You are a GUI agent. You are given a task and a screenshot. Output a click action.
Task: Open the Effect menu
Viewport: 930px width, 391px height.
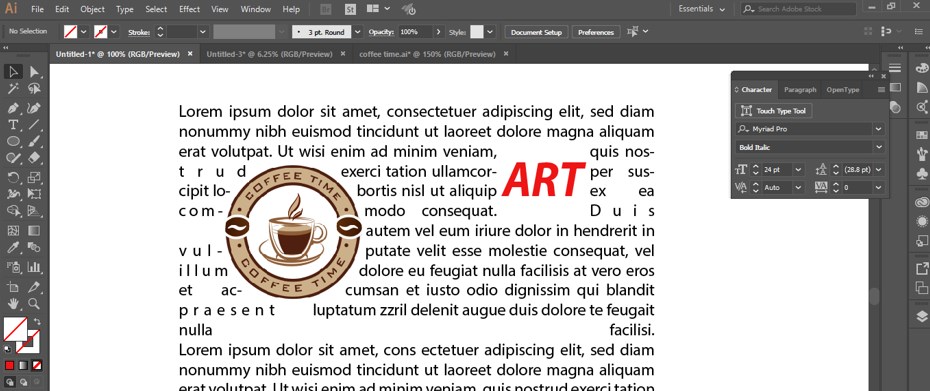click(189, 9)
